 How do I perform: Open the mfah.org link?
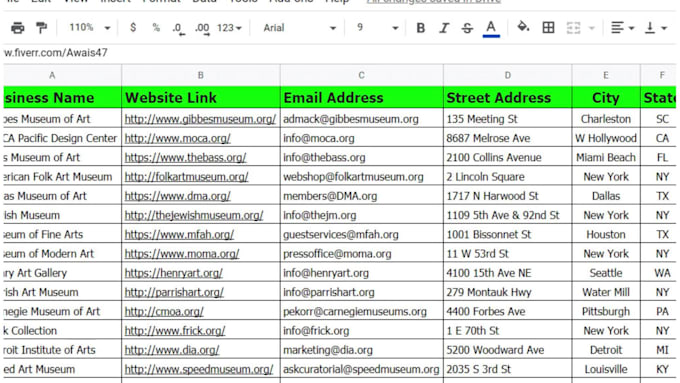(x=179, y=235)
